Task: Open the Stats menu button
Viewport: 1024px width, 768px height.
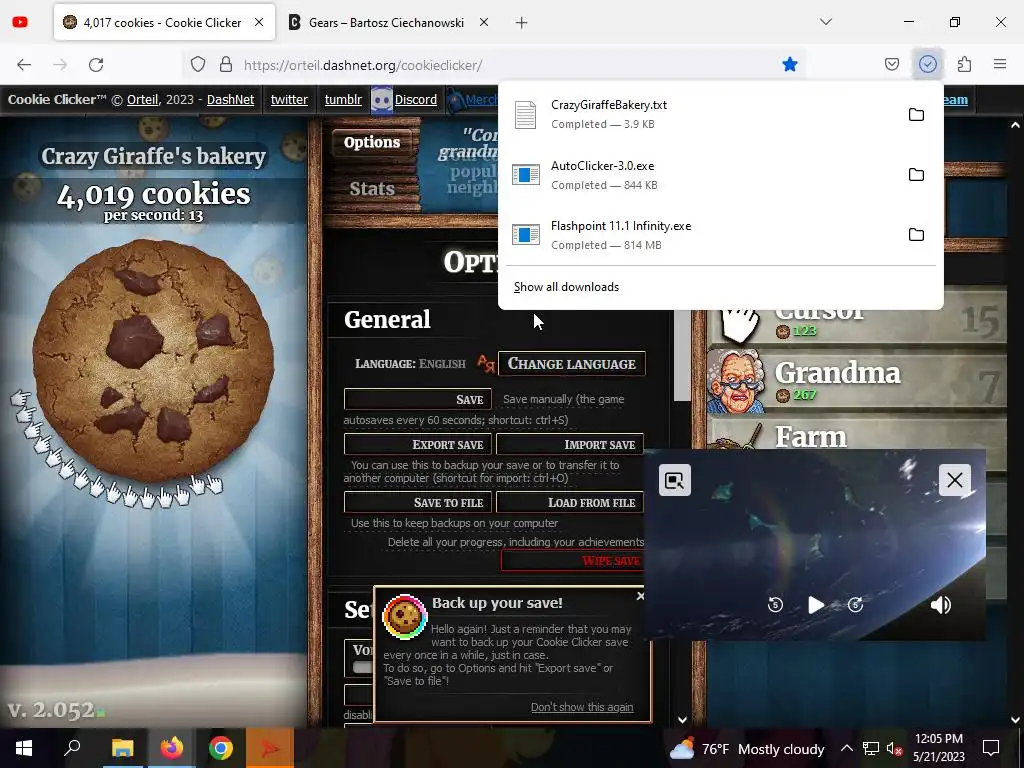Action: [372, 189]
